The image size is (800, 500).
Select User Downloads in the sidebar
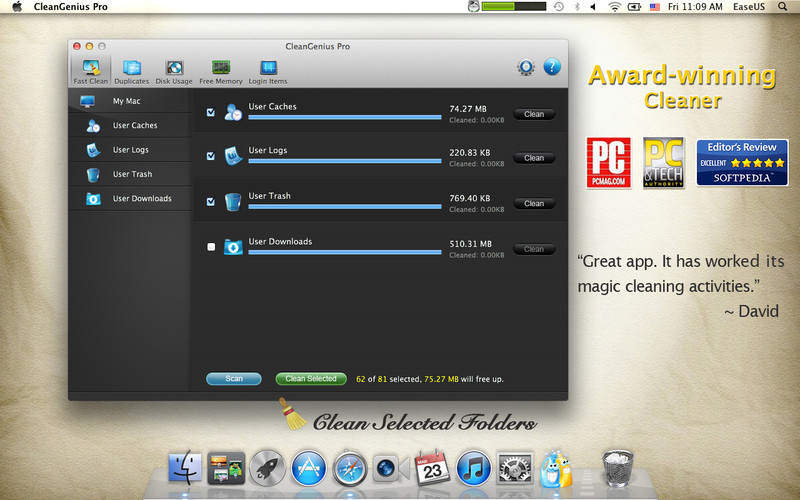point(130,199)
